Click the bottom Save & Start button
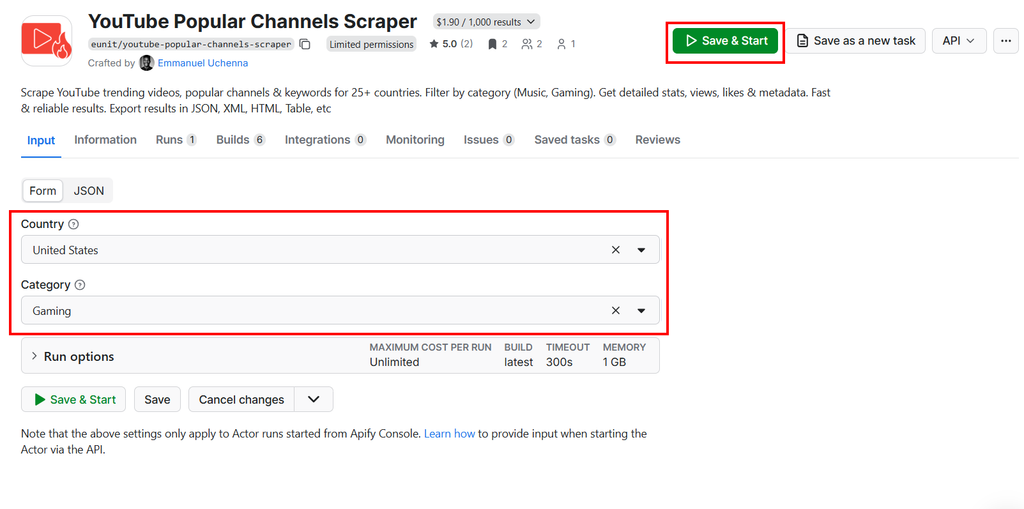Image resolution: width=1024 pixels, height=509 pixels. point(74,399)
